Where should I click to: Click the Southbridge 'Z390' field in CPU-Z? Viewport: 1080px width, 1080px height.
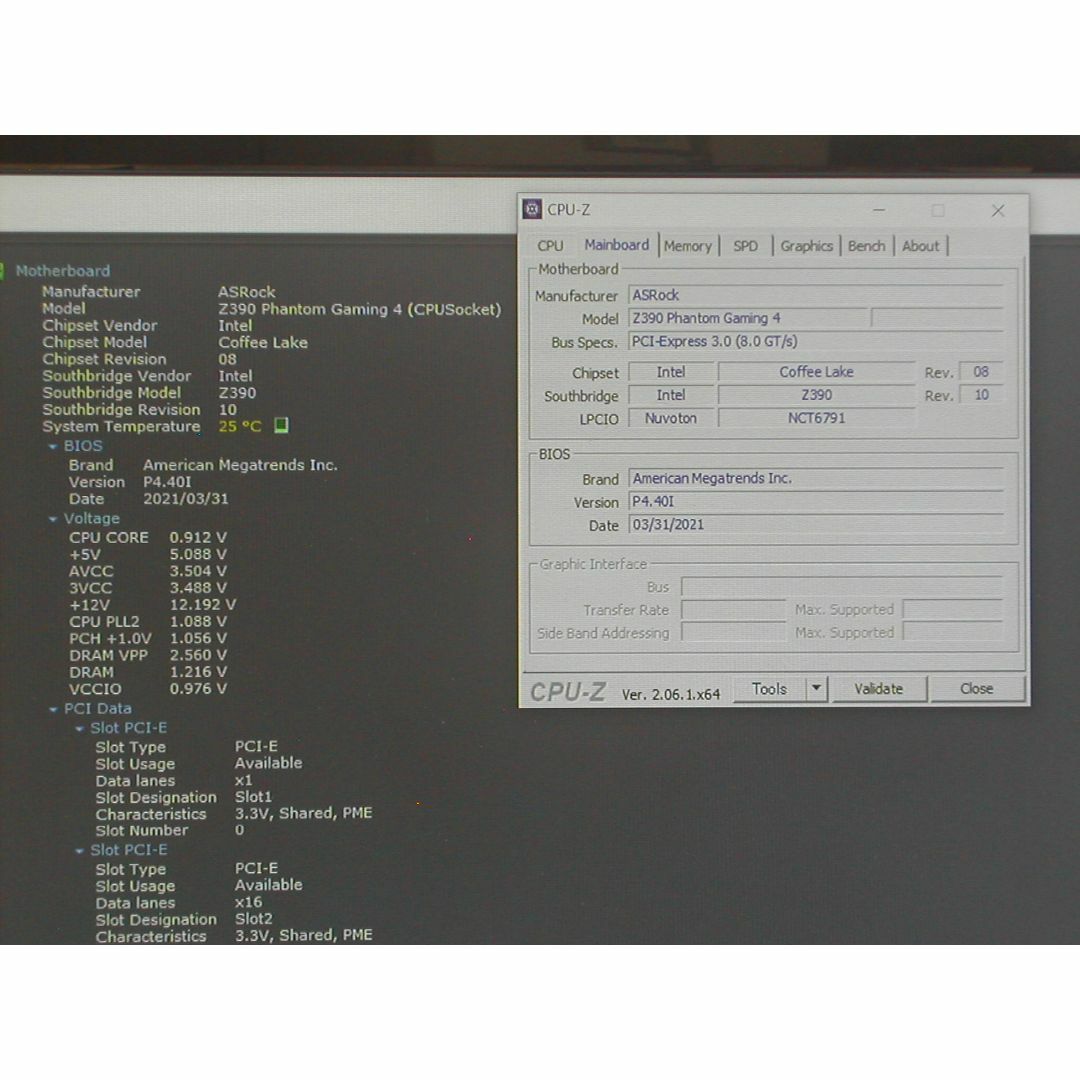click(816, 395)
